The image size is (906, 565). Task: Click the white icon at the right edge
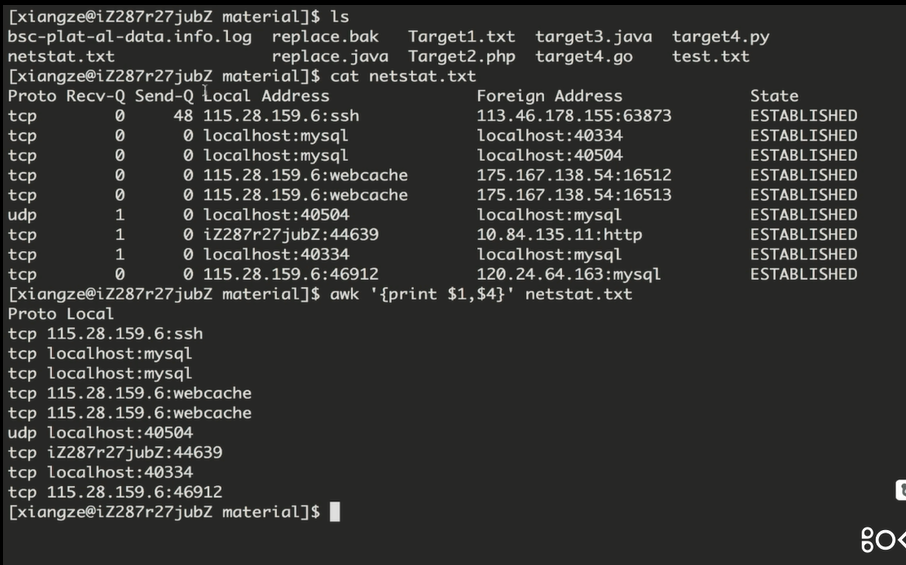(899, 491)
